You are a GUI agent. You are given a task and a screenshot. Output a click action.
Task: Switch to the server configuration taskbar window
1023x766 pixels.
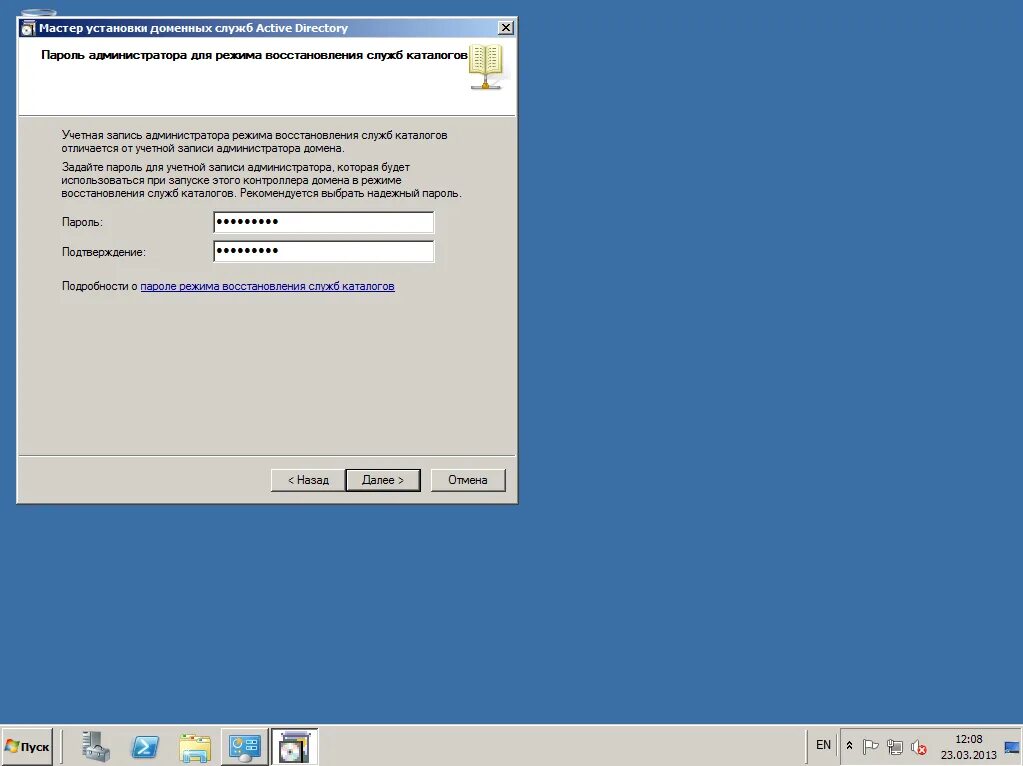pyautogui.click(x=245, y=746)
